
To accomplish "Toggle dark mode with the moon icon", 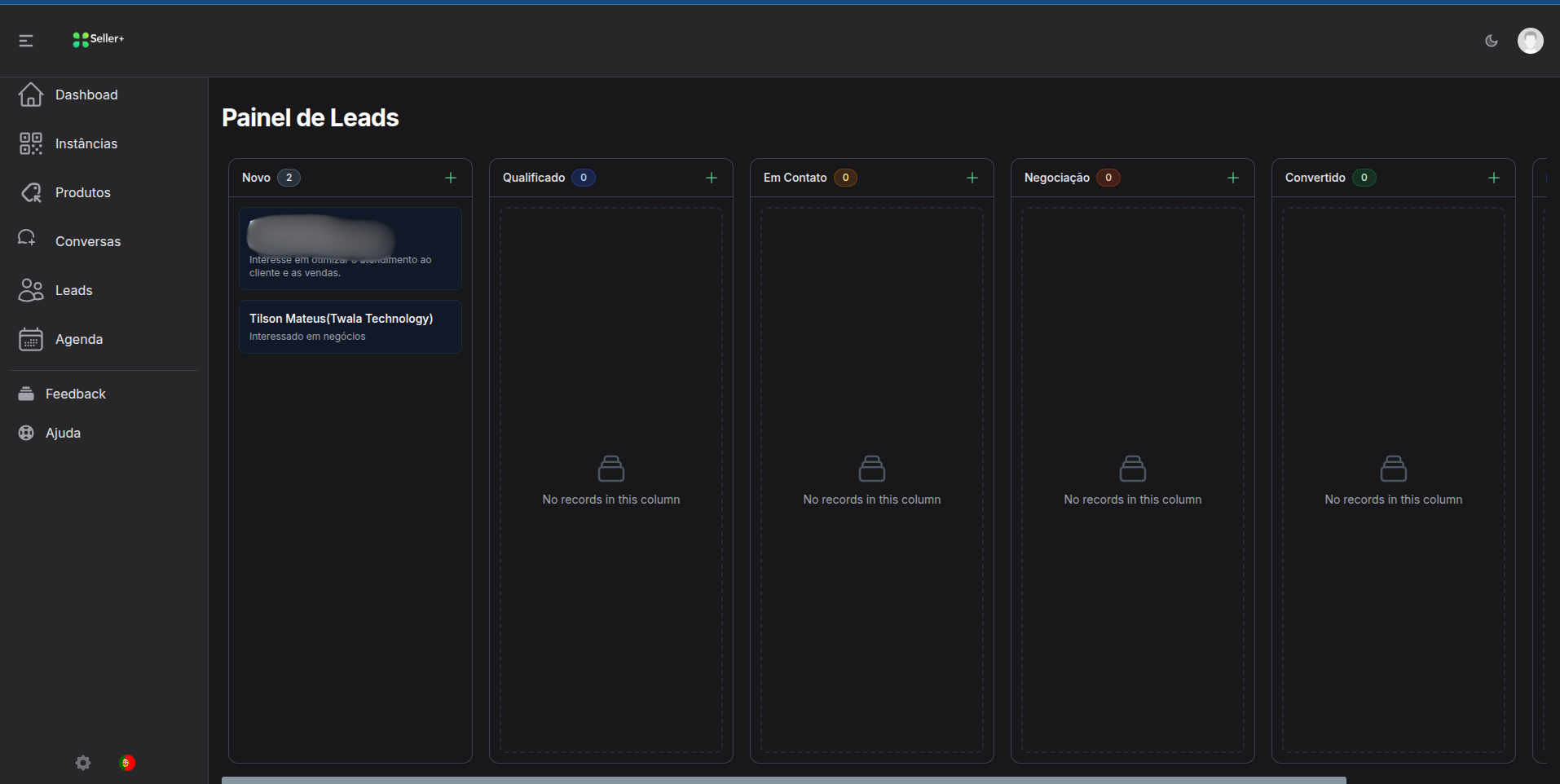I will coord(1492,40).
